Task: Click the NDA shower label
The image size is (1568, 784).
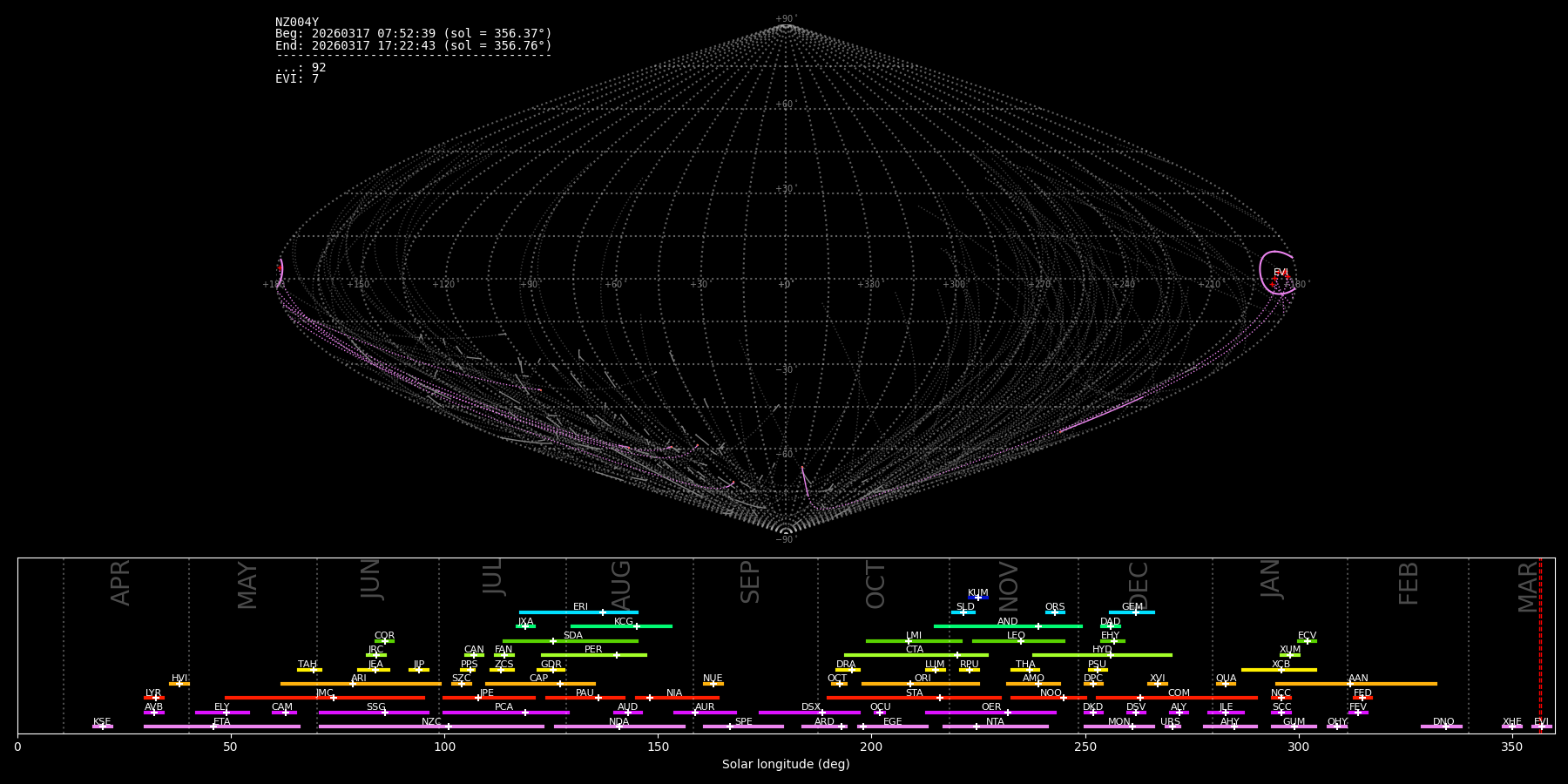Action: [618, 722]
